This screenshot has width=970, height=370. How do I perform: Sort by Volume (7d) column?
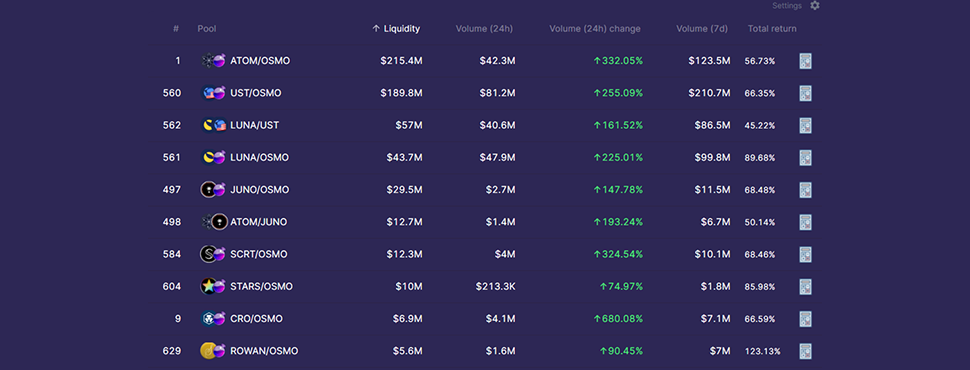[702, 28]
